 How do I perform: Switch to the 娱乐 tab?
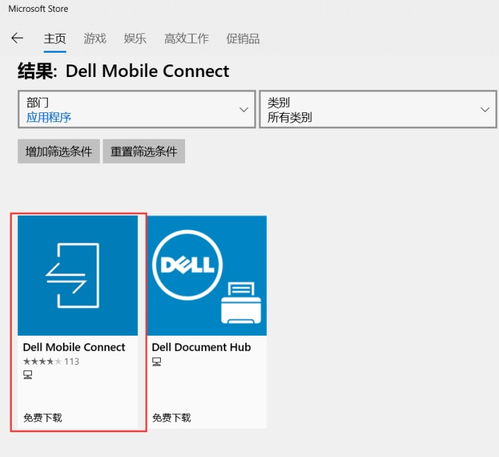click(135, 39)
